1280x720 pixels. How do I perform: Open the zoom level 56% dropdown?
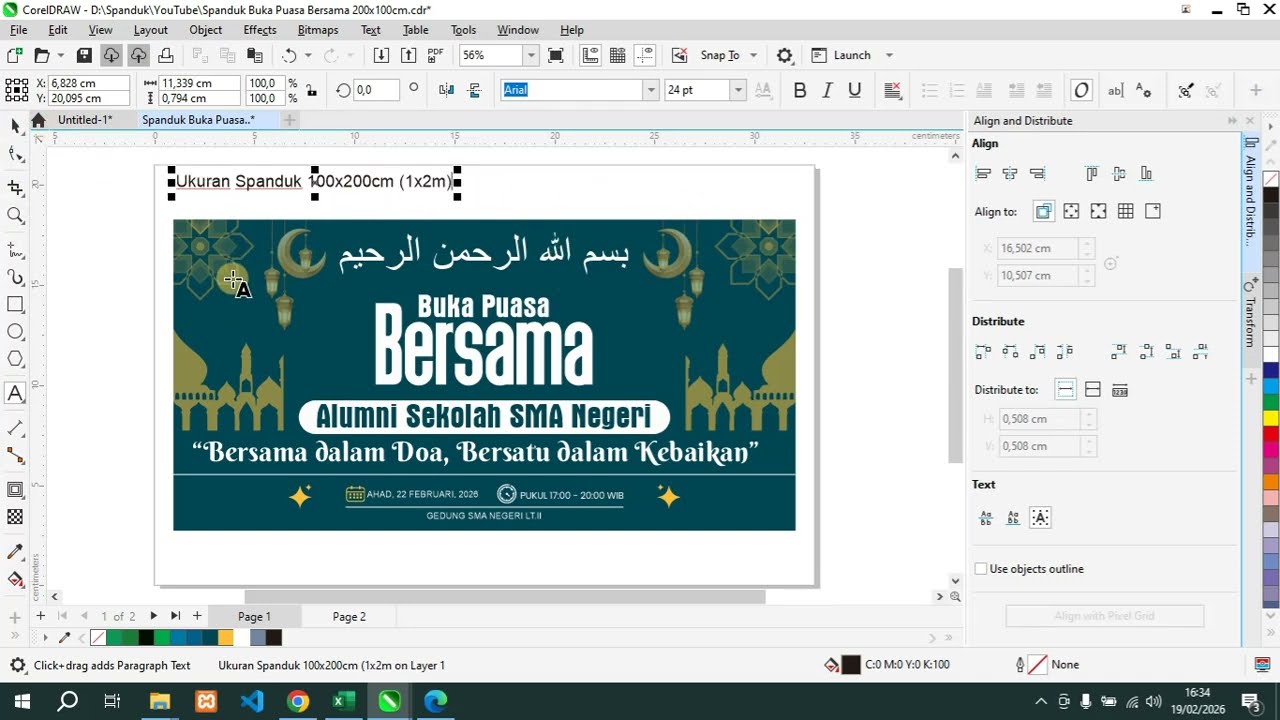pos(531,55)
